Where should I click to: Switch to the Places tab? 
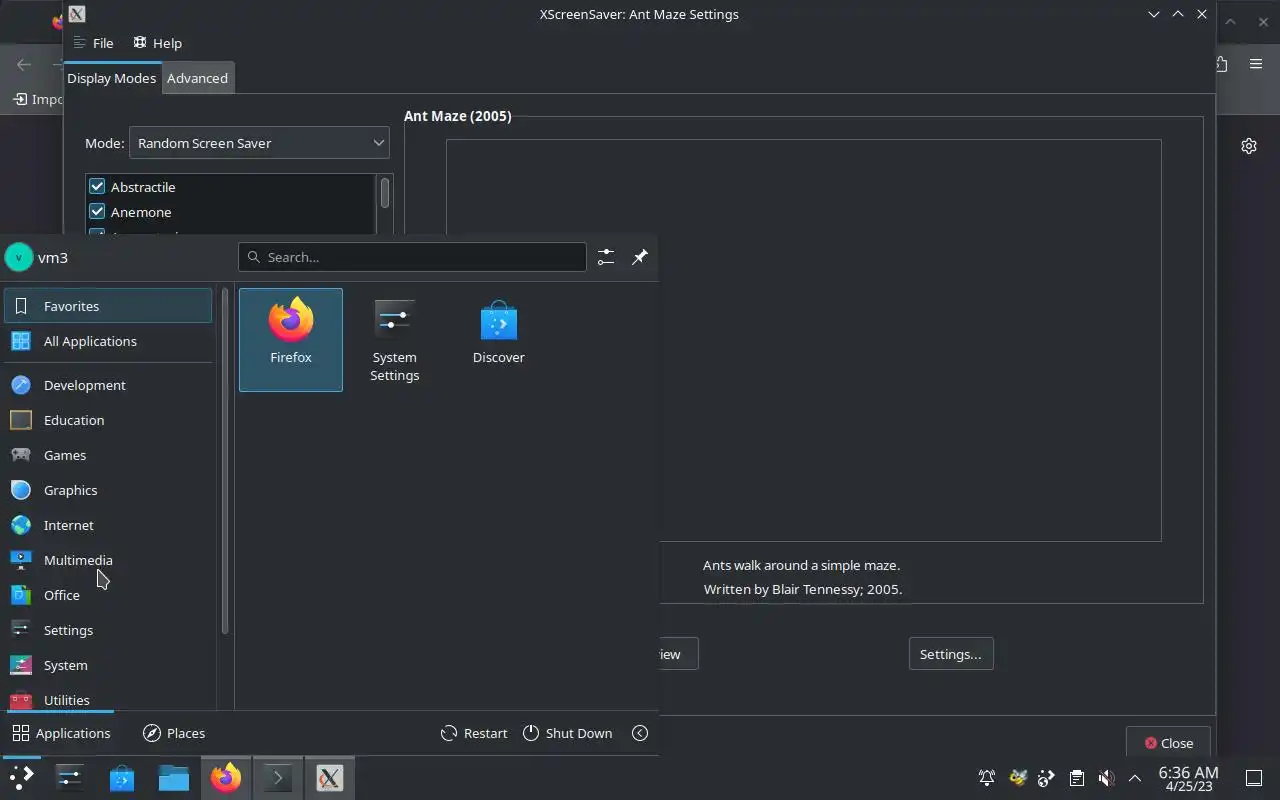click(174, 733)
